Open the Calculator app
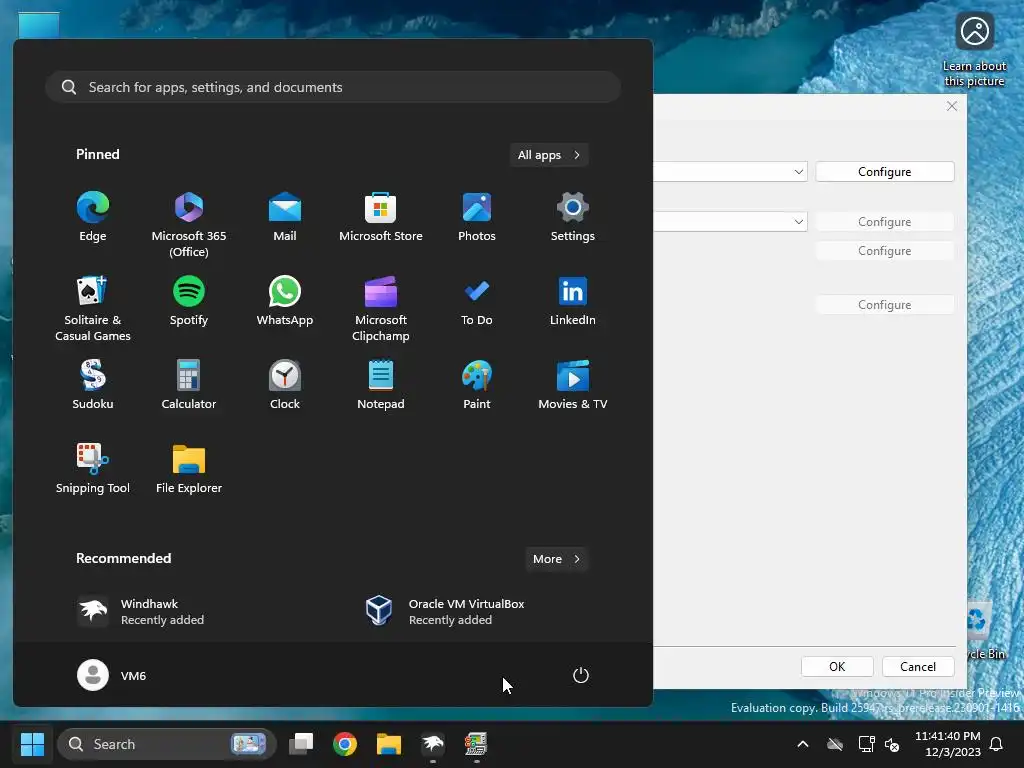Image resolution: width=1024 pixels, height=768 pixels. pyautogui.click(x=189, y=385)
